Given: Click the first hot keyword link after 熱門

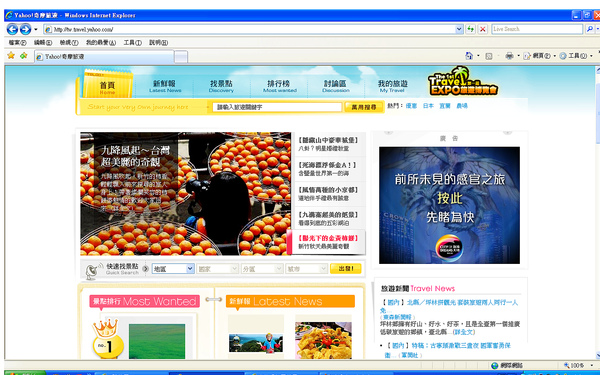Looking at the screenshot, I should 411,106.
